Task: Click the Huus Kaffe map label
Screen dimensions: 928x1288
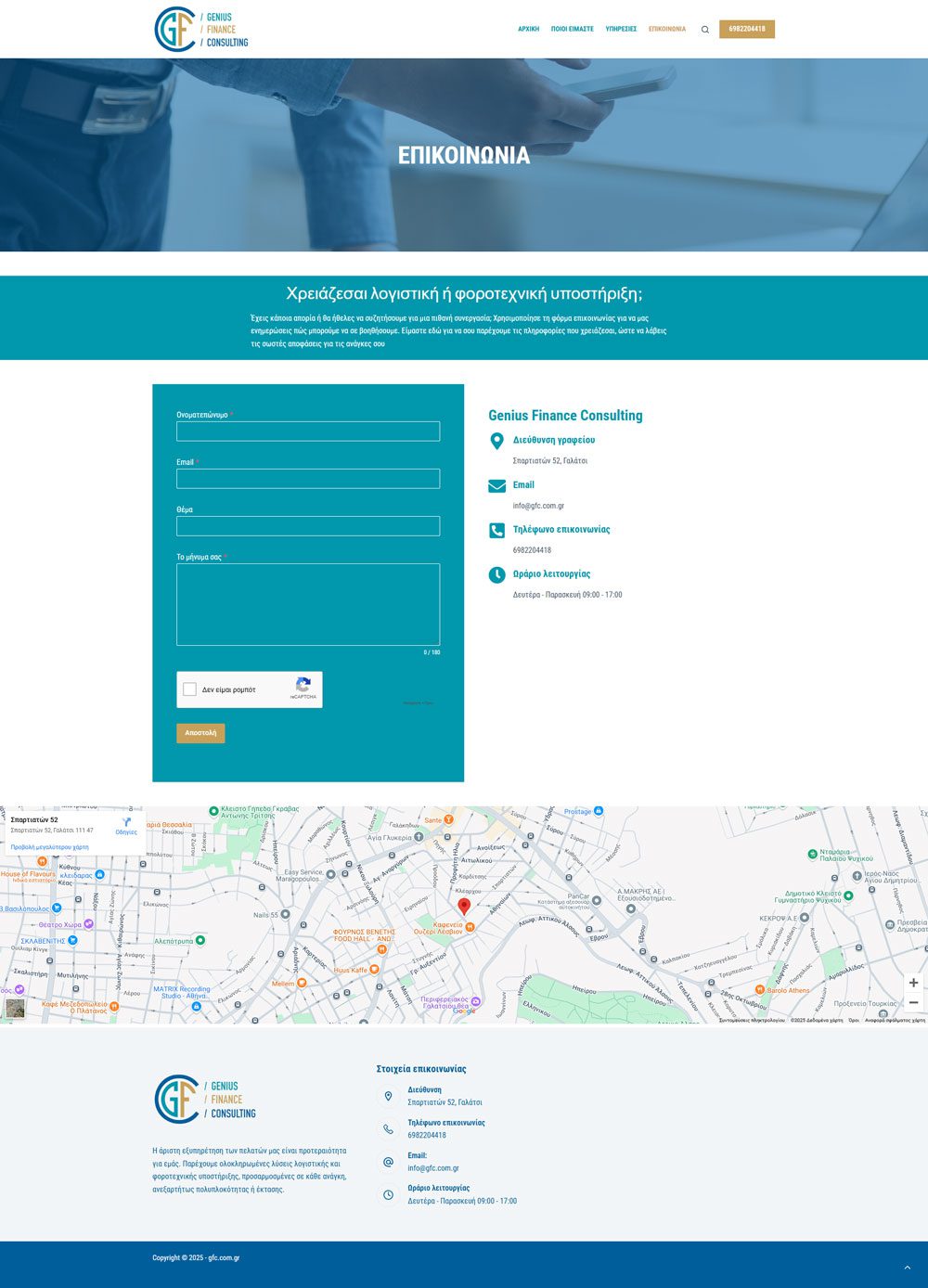Action: click(350, 970)
